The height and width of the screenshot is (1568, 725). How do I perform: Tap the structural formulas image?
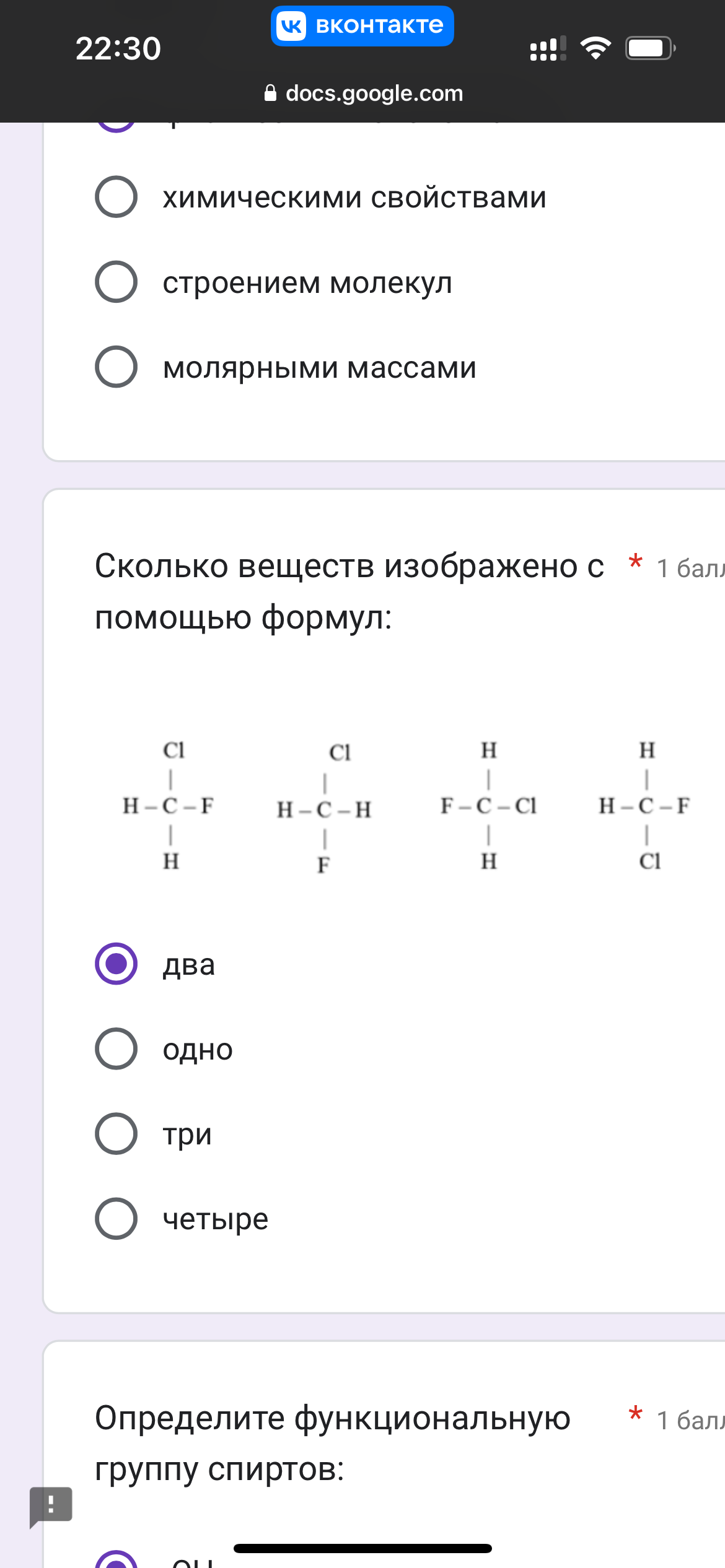point(406,806)
